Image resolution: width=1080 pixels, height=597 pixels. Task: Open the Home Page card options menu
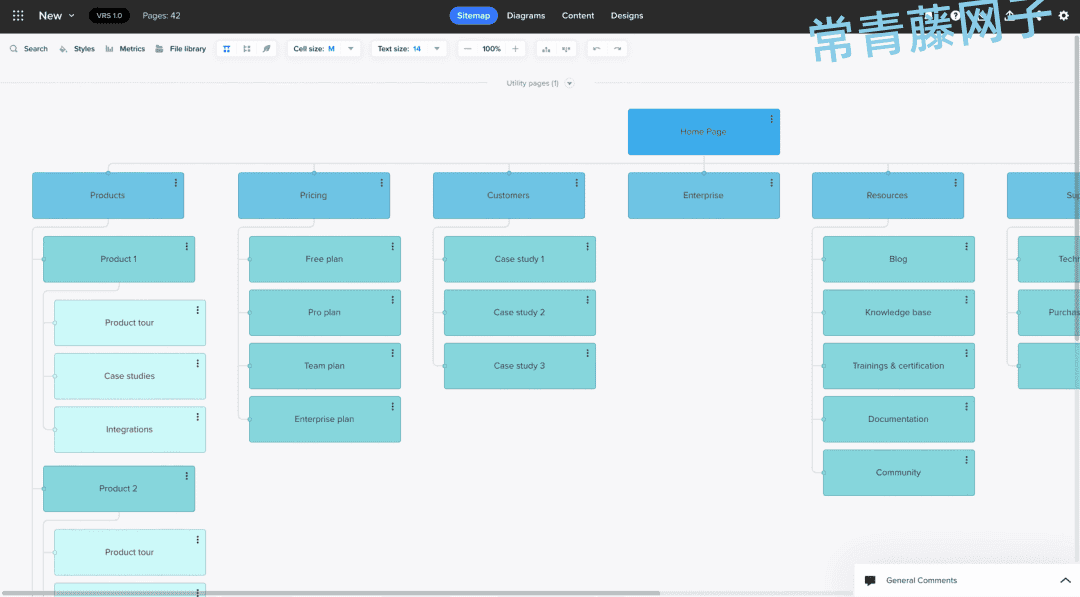click(771, 119)
